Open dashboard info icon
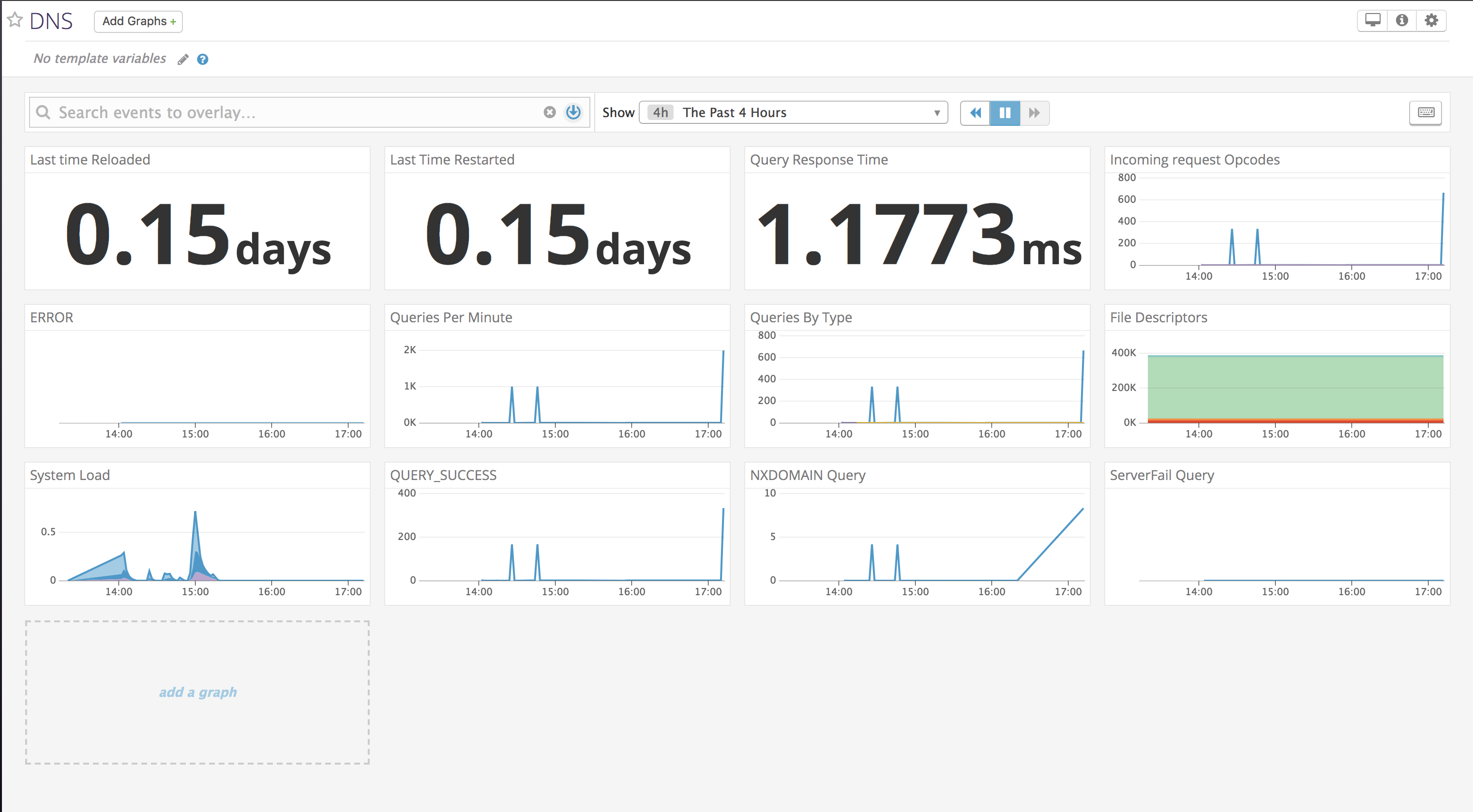Image resolution: width=1473 pixels, height=812 pixels. click(1401, 21)
